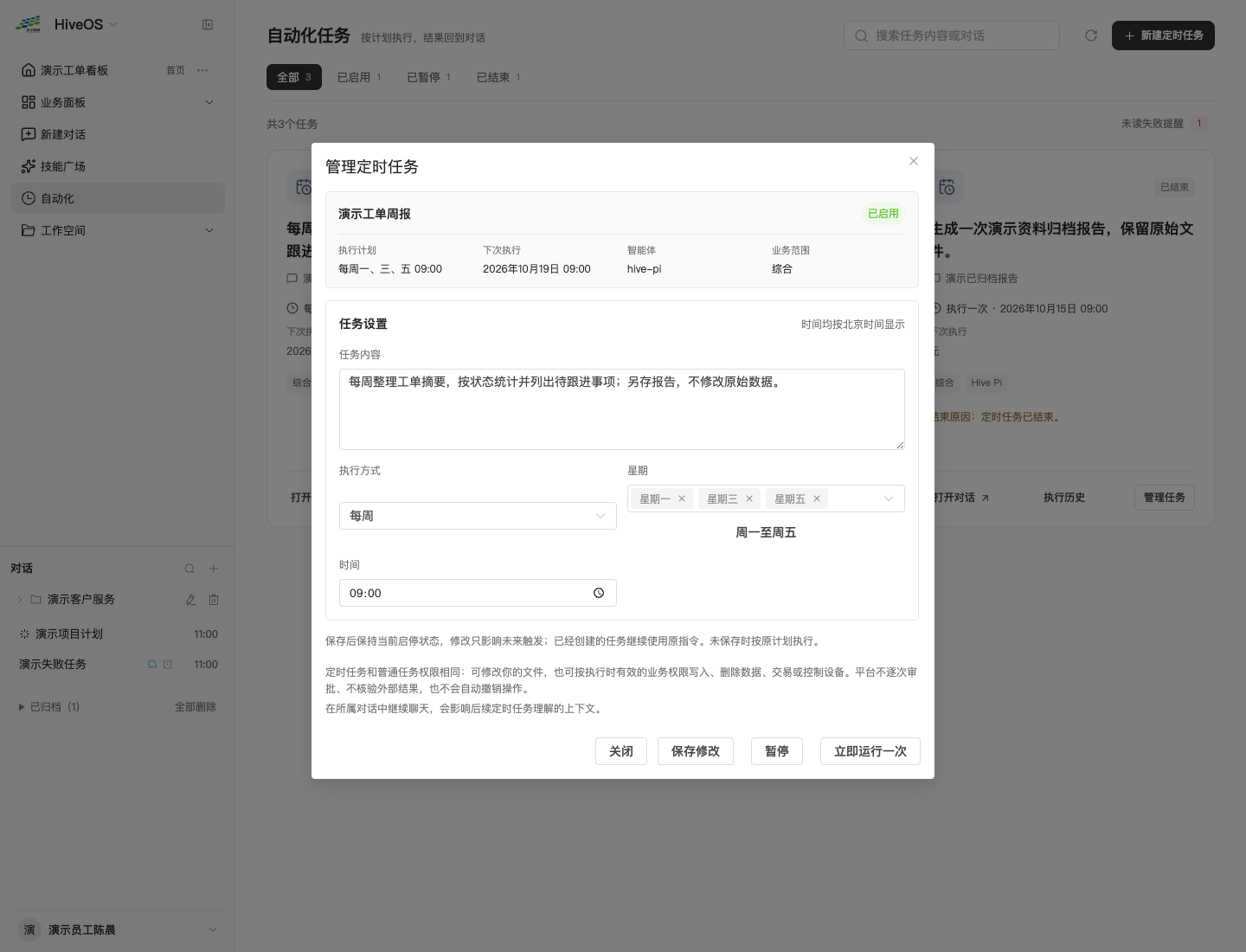Open the time picker clock icon
1246x952 pixels.
tap(599, 593)
